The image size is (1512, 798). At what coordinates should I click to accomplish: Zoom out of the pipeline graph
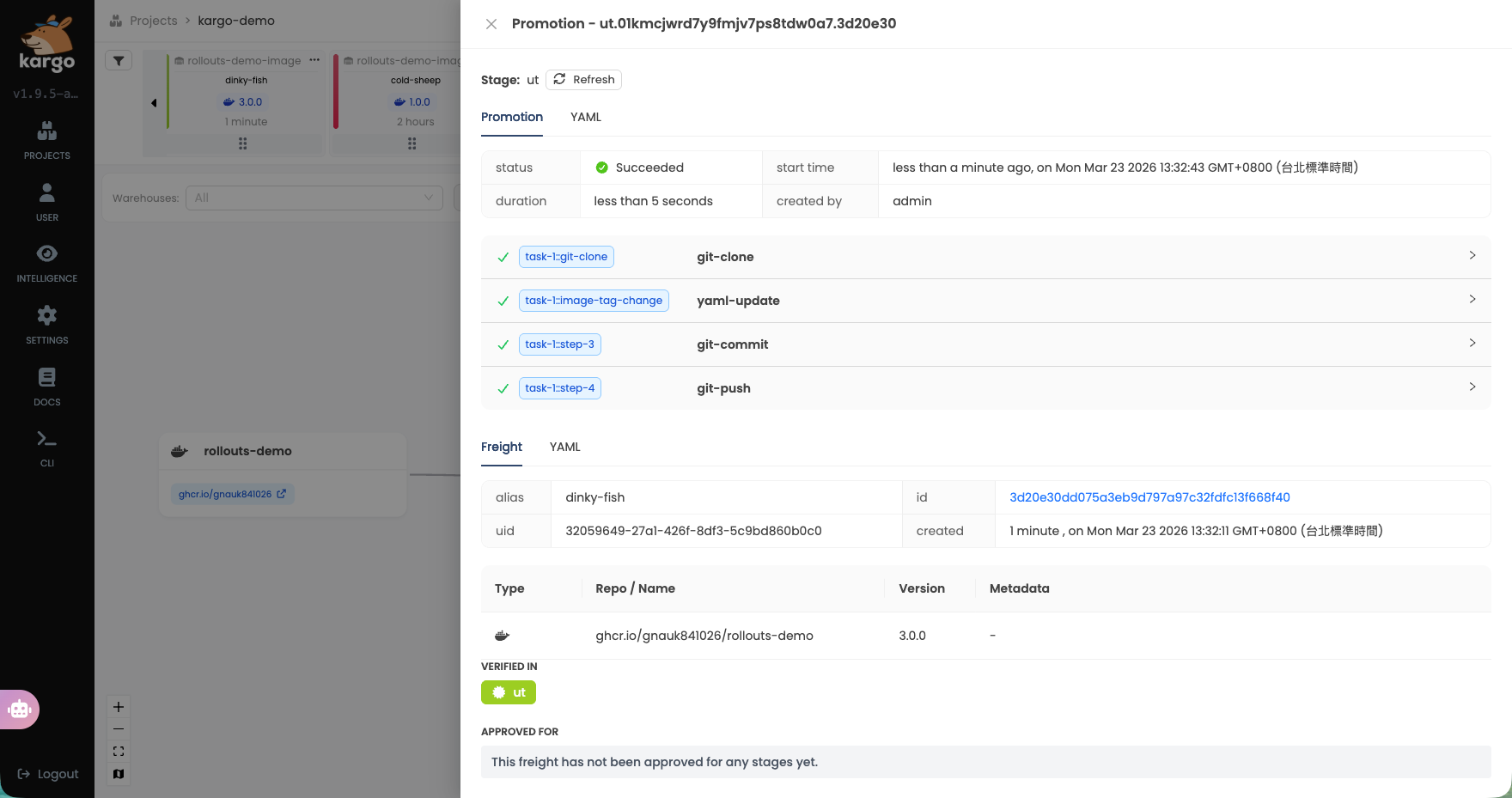pyautogui.click(x=119, y=729)
